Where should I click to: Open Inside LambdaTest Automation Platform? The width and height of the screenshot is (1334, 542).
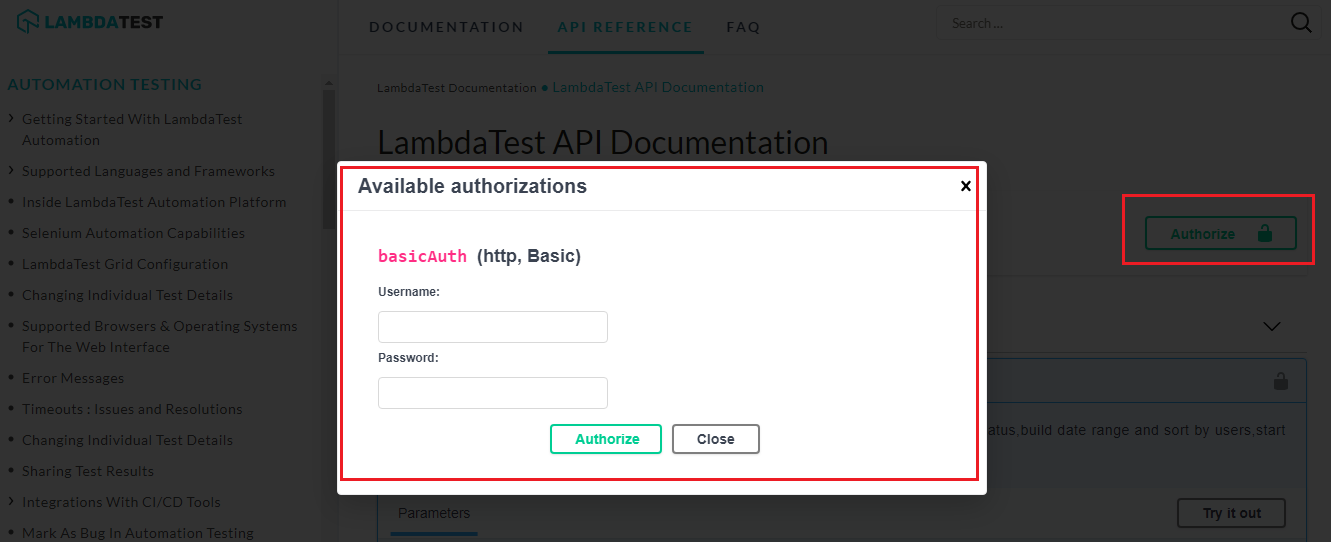click(154, 202)
